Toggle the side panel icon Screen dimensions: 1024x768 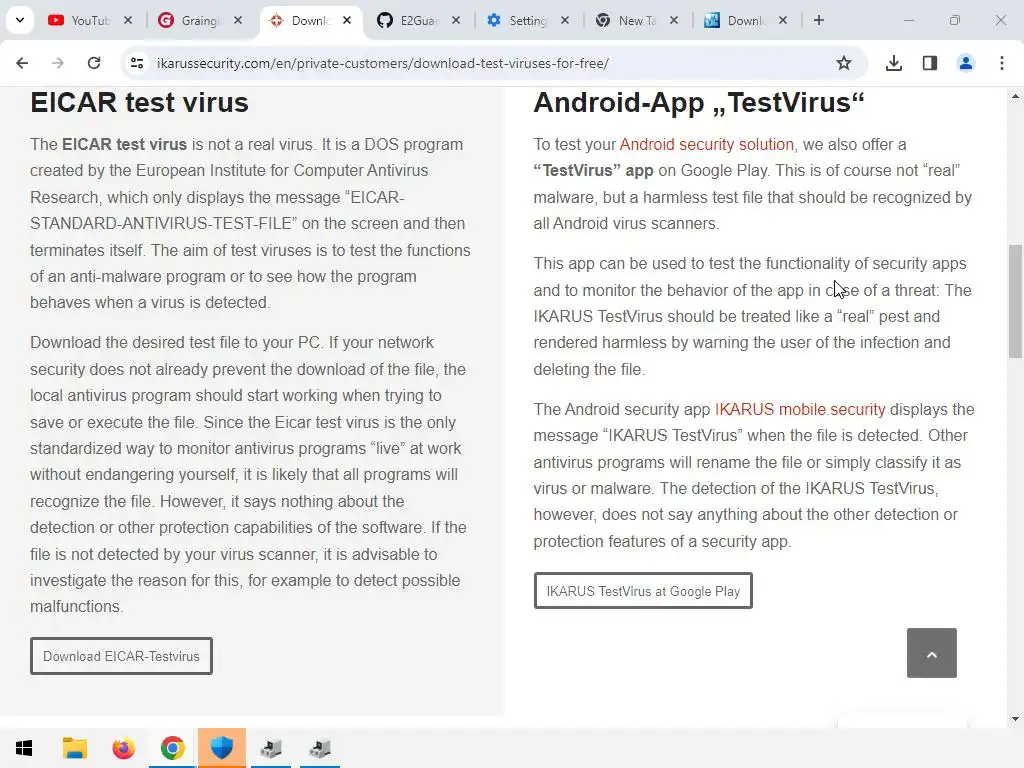click(930, 63)
